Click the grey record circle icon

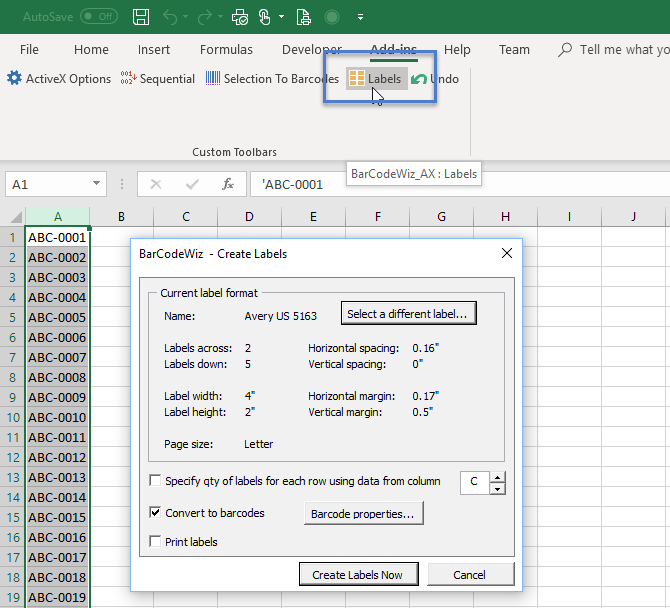(x=332, y=17)
